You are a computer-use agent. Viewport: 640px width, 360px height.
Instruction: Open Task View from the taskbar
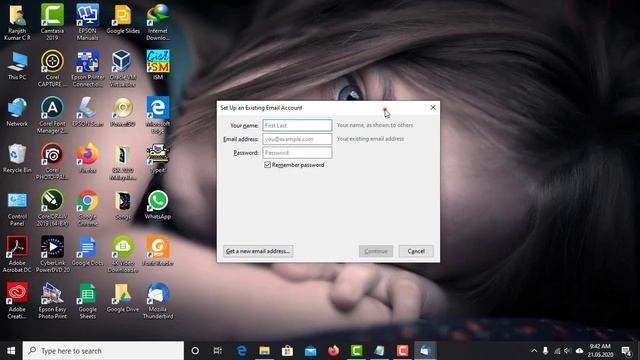(218, 351)
